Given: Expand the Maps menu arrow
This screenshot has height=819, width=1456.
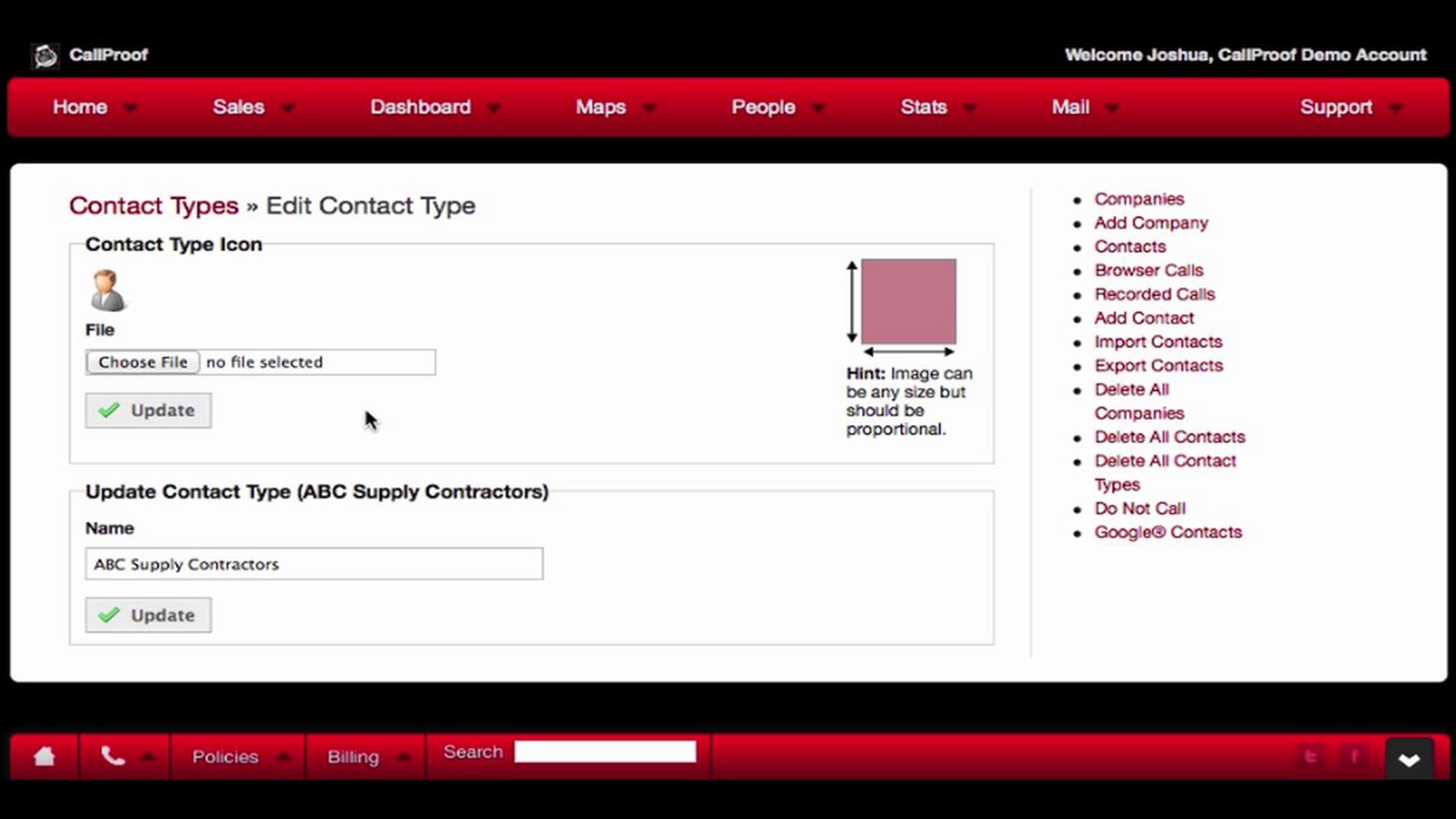Looking at the screenshot, I should [649, 109].
